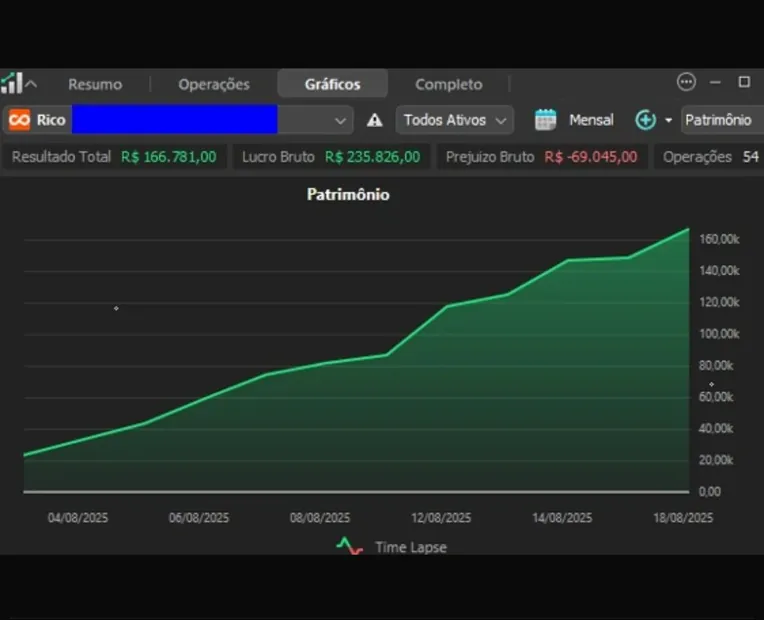Click the 20,00k axis label

716,460
